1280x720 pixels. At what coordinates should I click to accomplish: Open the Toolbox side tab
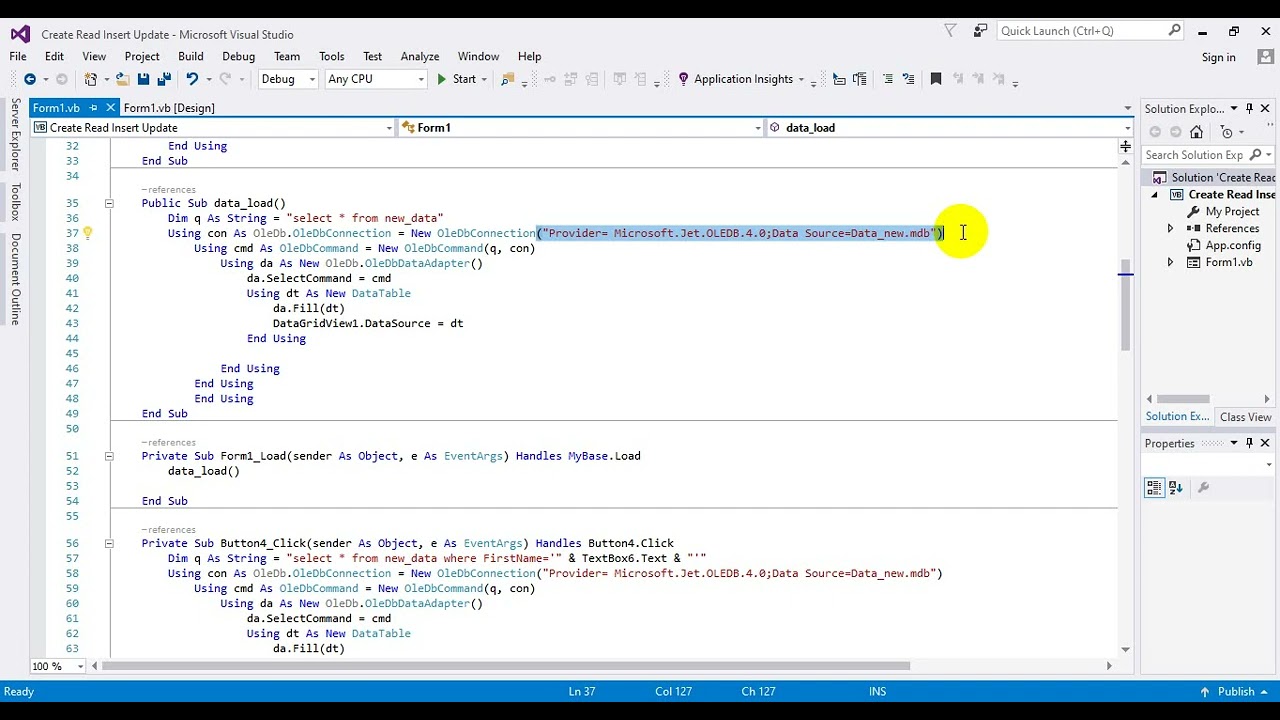15,202
